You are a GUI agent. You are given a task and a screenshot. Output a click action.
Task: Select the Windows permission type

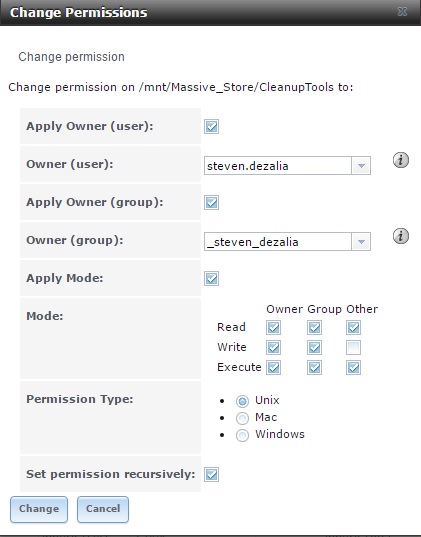[x=242, y=435]
